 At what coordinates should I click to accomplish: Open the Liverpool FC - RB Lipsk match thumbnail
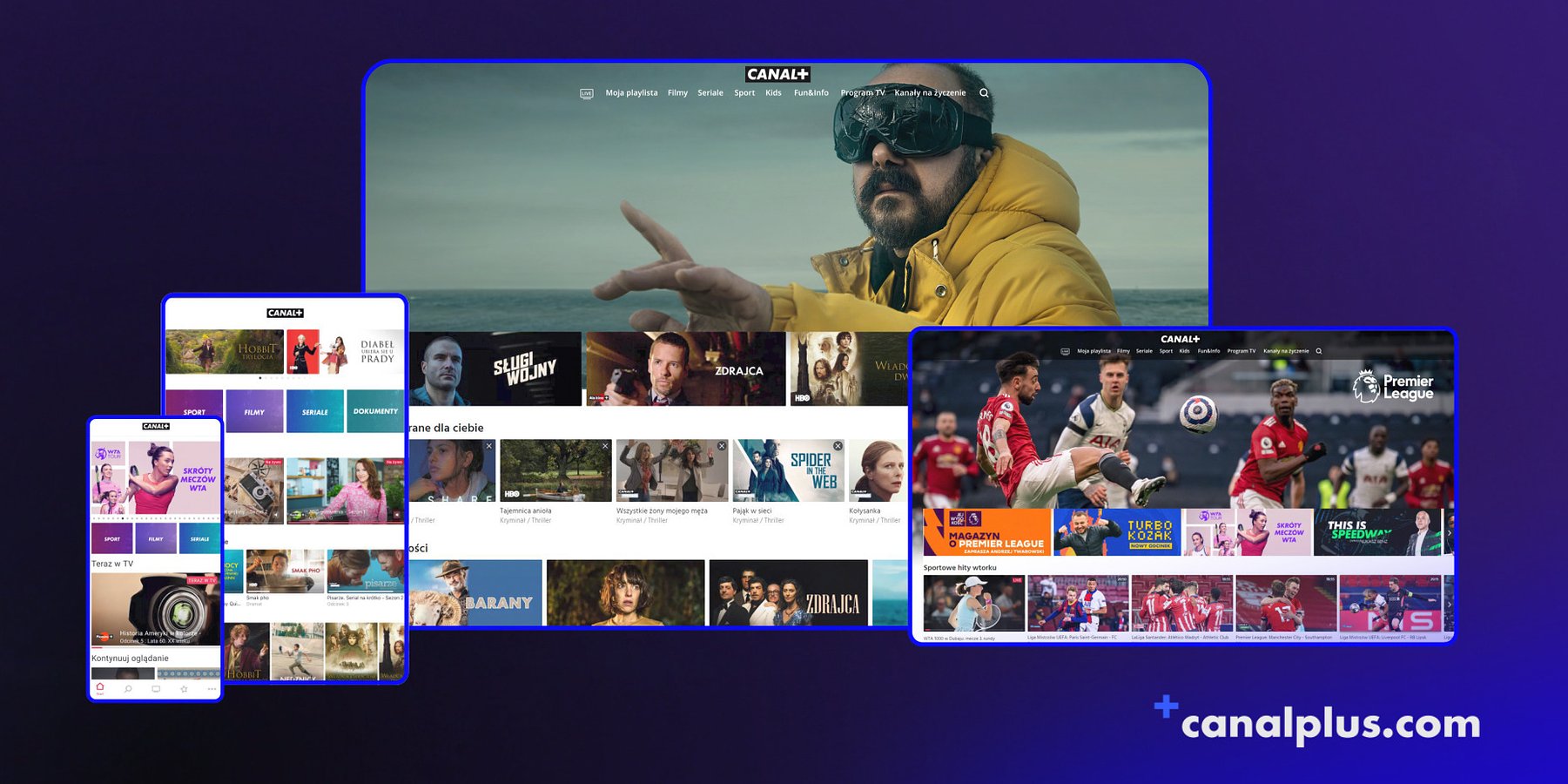pos(1390,604)
